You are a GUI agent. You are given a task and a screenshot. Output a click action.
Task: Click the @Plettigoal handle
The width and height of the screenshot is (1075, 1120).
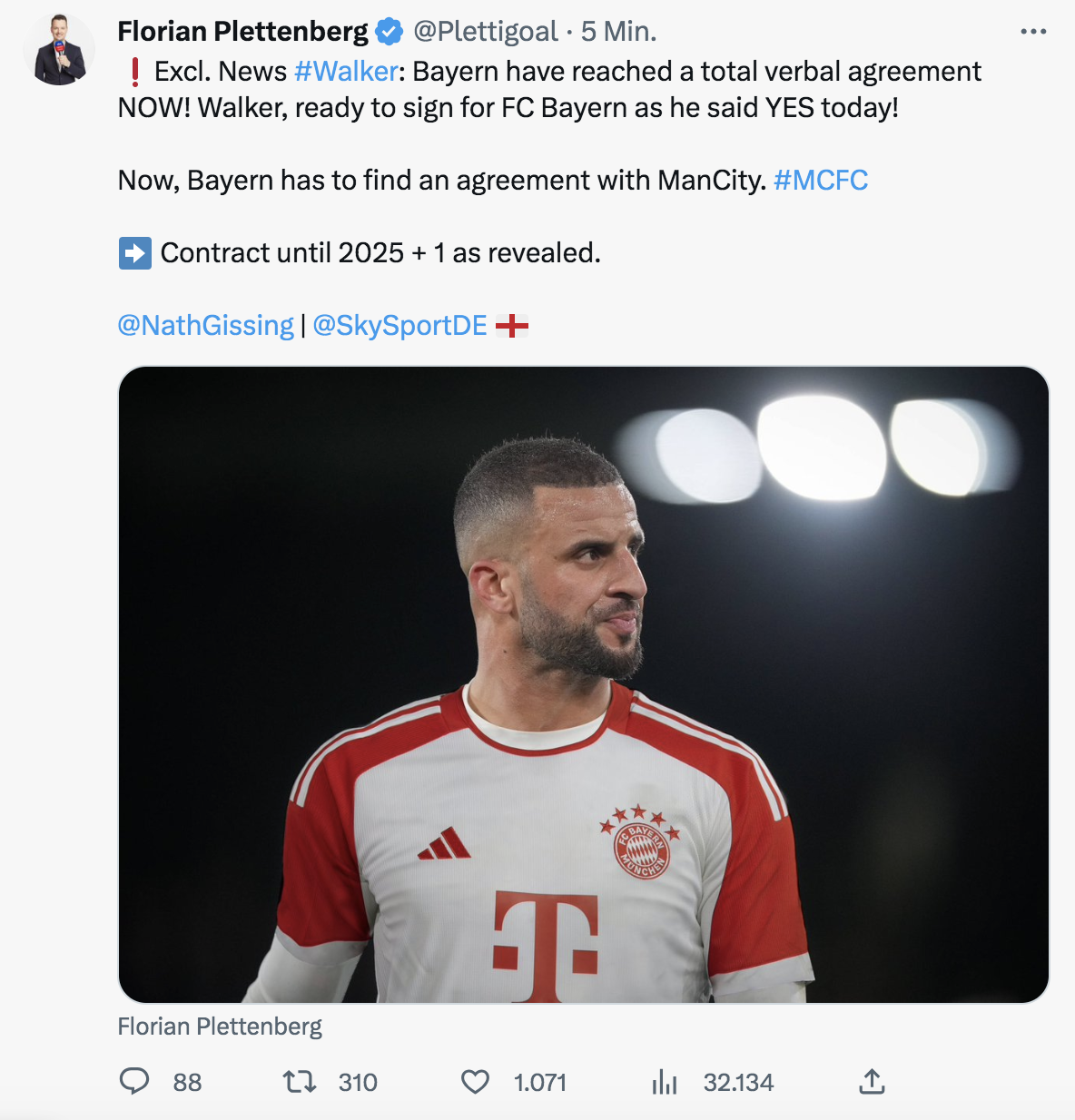[x=486, y=32]
